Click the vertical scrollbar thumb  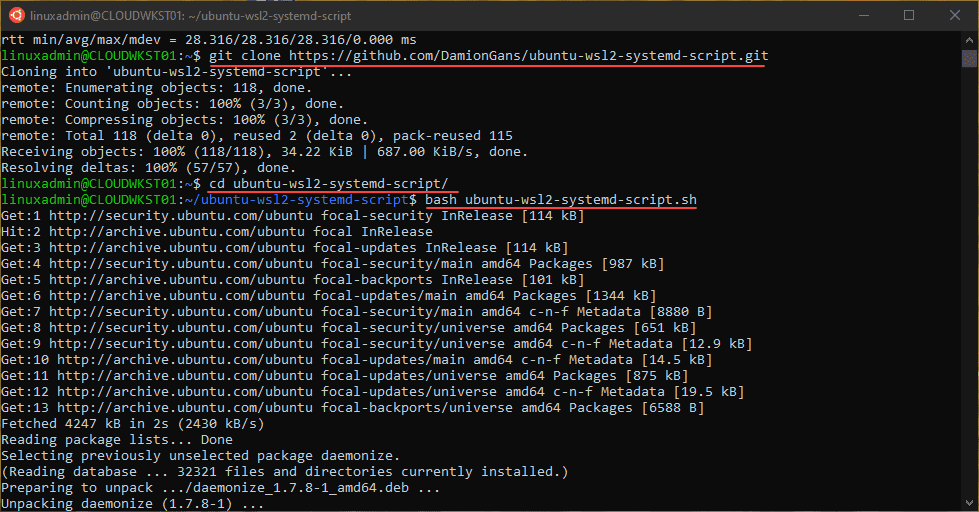pyautogui.click(x=969, y=63)
